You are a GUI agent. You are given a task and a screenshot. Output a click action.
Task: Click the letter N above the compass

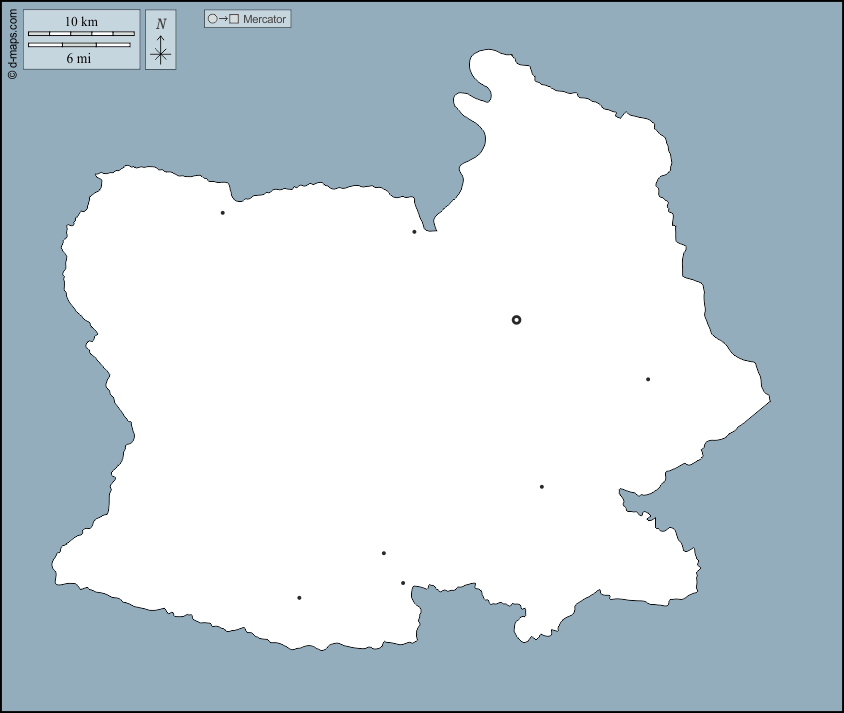click(161, 24)
